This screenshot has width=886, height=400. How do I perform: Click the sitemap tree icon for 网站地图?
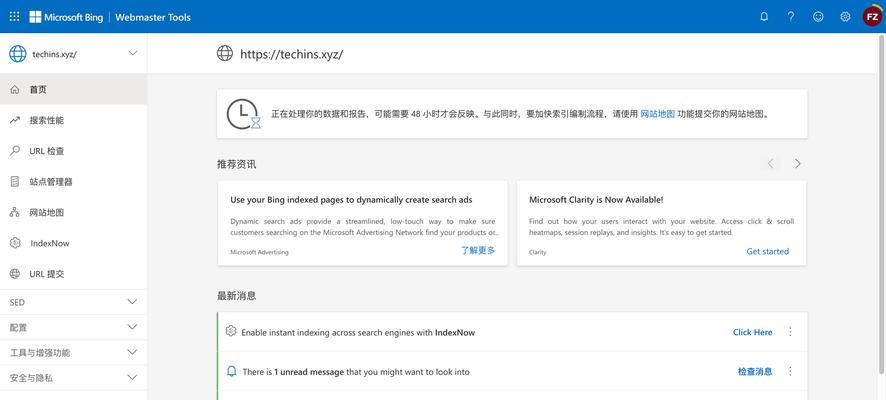point(15,212)
